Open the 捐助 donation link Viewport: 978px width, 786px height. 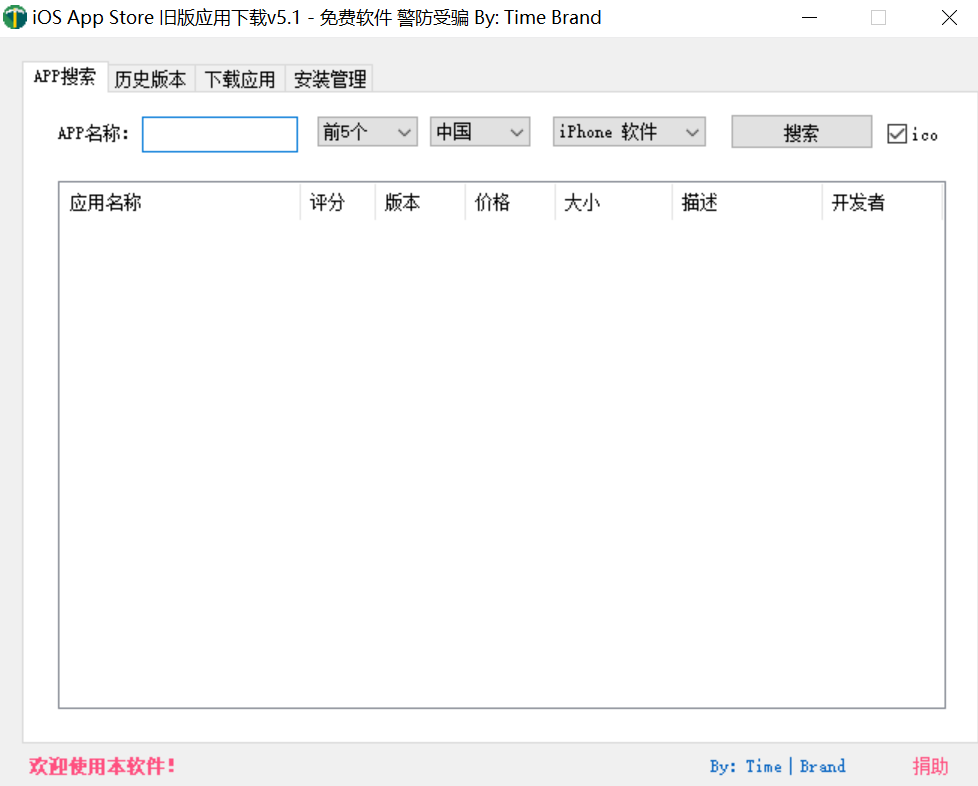pyautogui.click(x=930, y=765)
